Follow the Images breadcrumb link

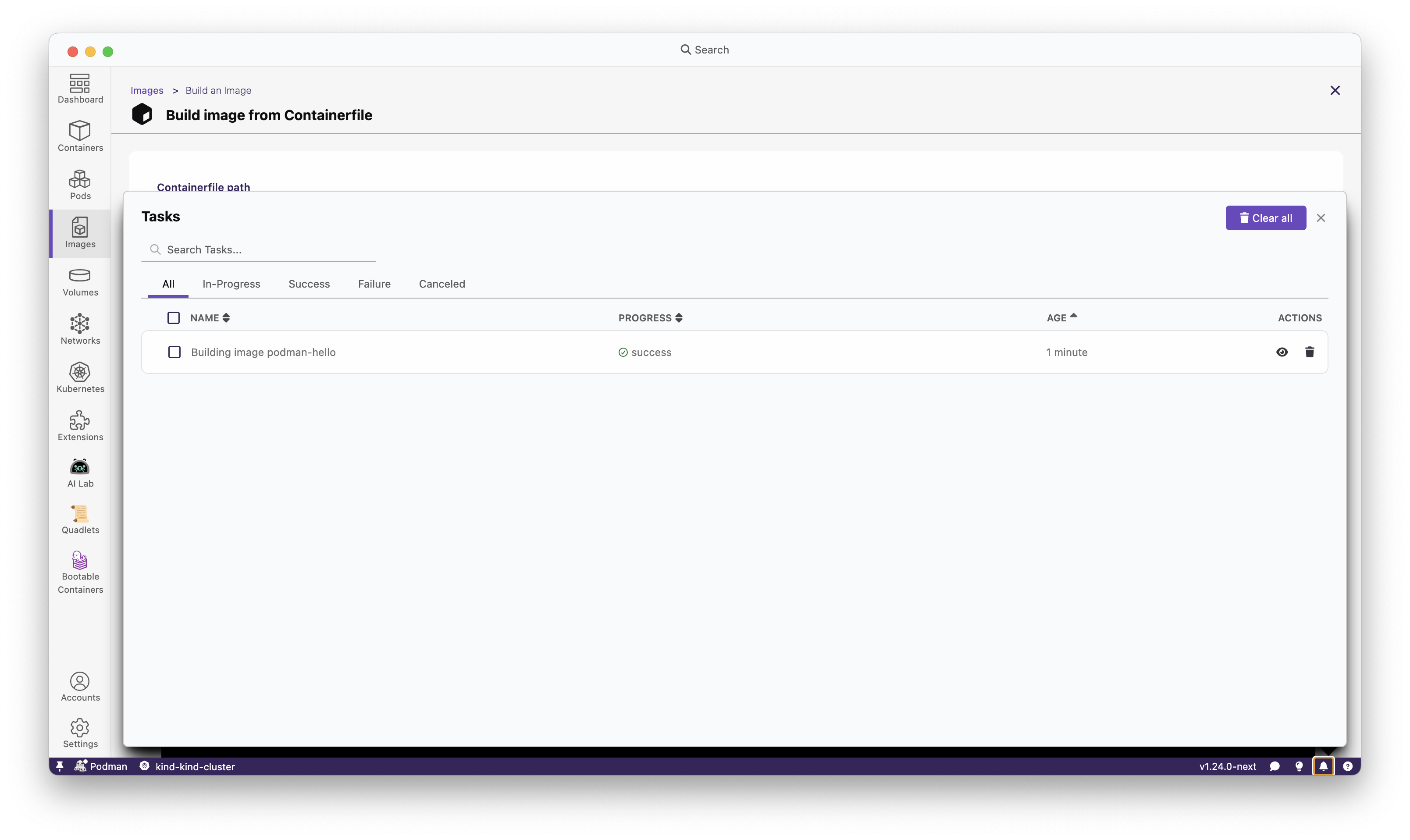click(x=146, y=91)
